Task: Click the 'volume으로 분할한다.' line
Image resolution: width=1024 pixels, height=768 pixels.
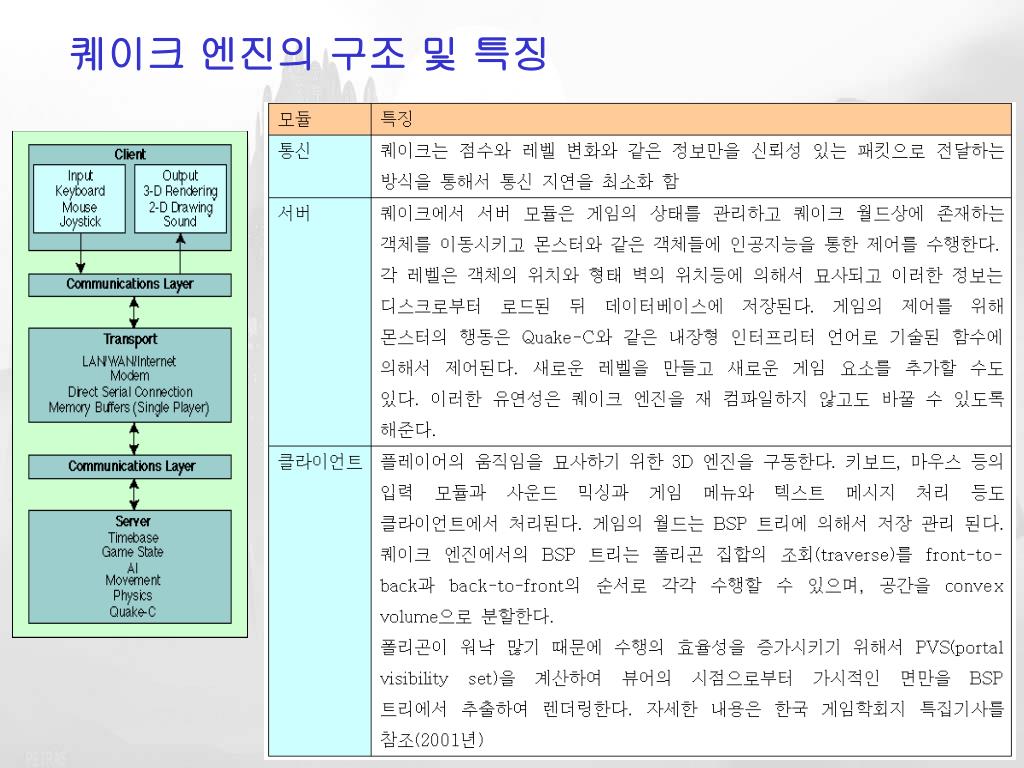Action: tap(466, 616)
